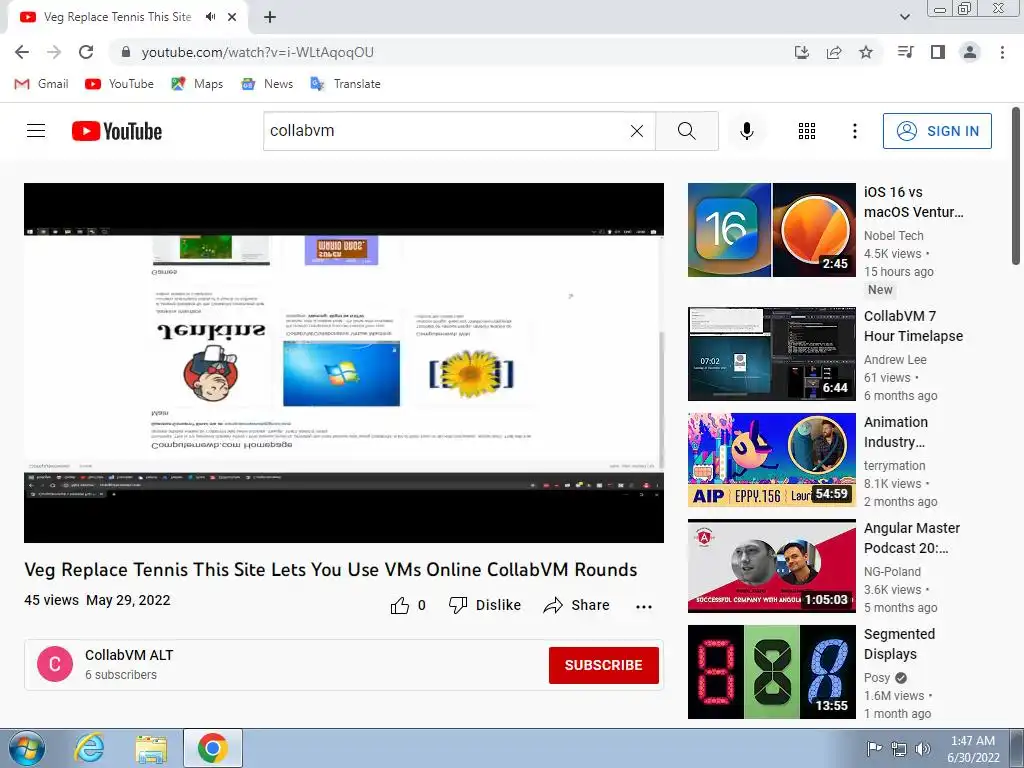Open the CollabVM ALT channel avatar
1024x768 pixels.
pos(55,664)
